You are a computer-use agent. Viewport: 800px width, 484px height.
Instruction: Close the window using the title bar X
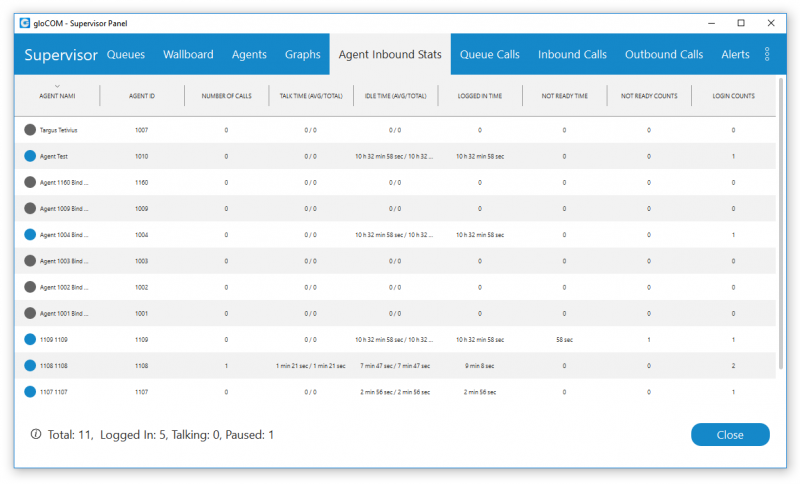[771, 23]
